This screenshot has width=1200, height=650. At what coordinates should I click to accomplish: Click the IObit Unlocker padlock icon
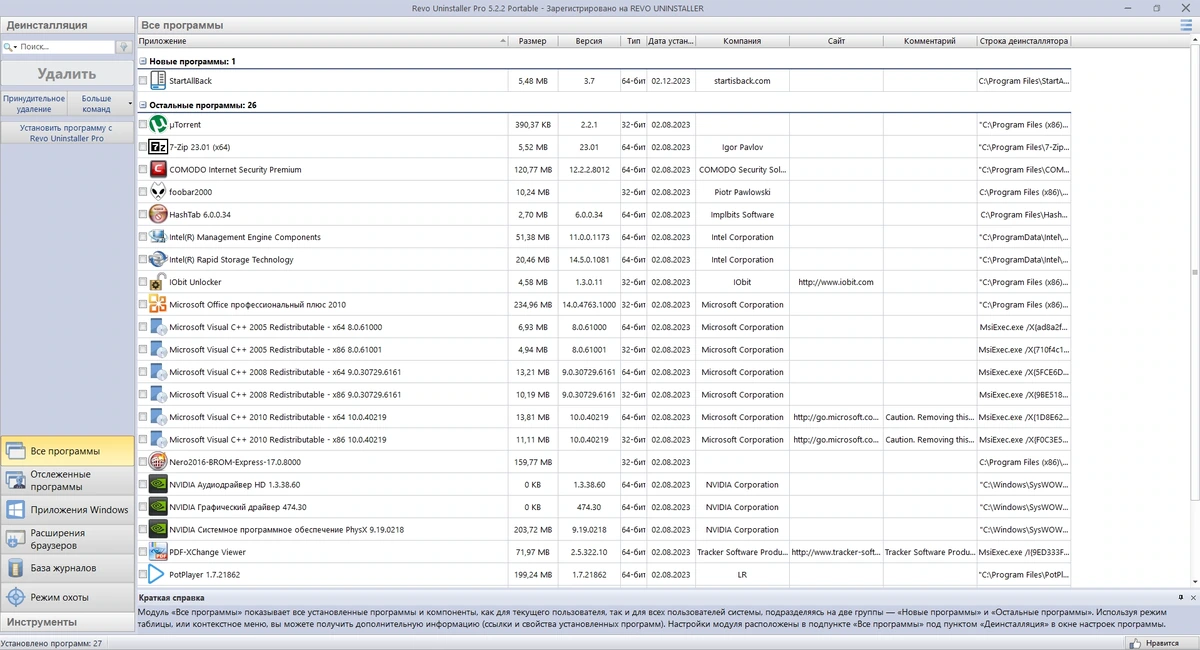point(157,282)
